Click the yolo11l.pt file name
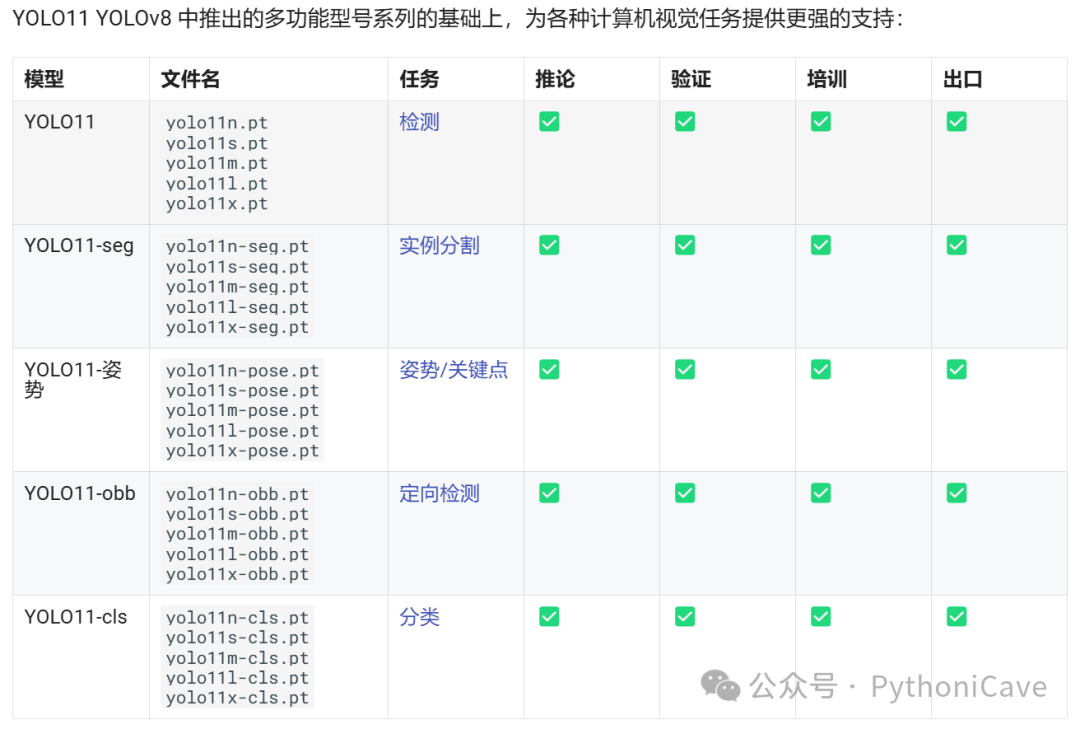Viewport: 1080px width, 729px height. [x=216, y=184]
